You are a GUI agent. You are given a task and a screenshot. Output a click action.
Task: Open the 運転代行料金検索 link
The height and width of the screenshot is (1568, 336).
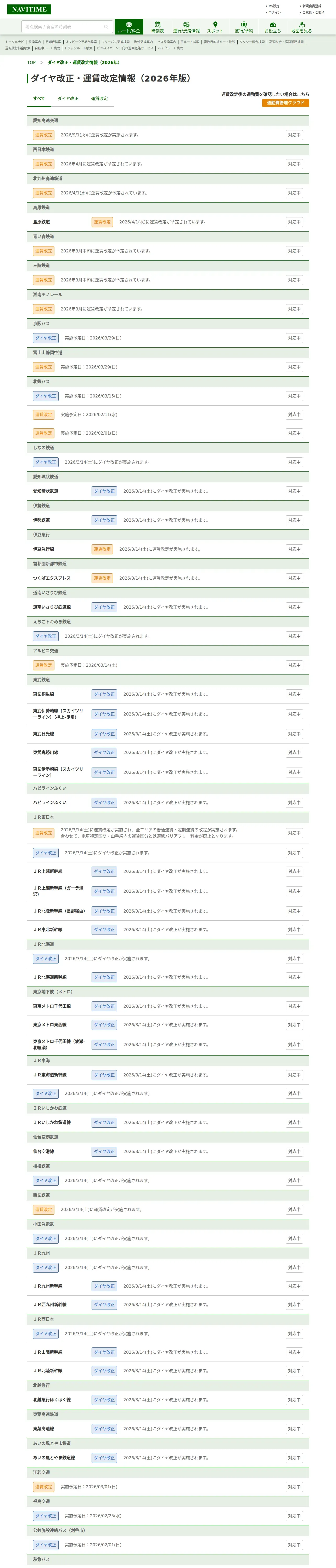(x=18, y=48)
